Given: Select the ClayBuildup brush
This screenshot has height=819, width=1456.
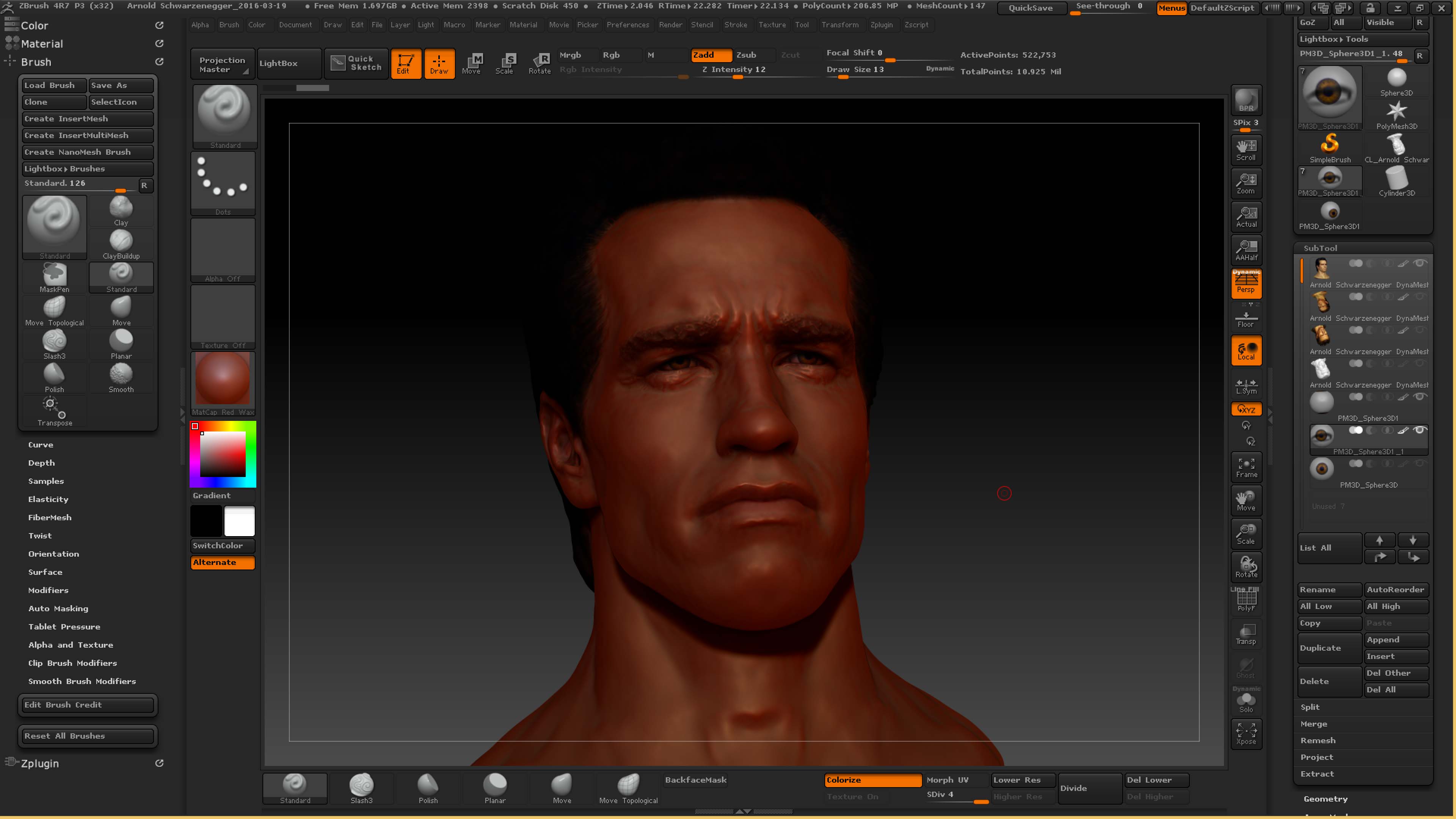Looking at the screenshot, I should [x=121, y=244].
